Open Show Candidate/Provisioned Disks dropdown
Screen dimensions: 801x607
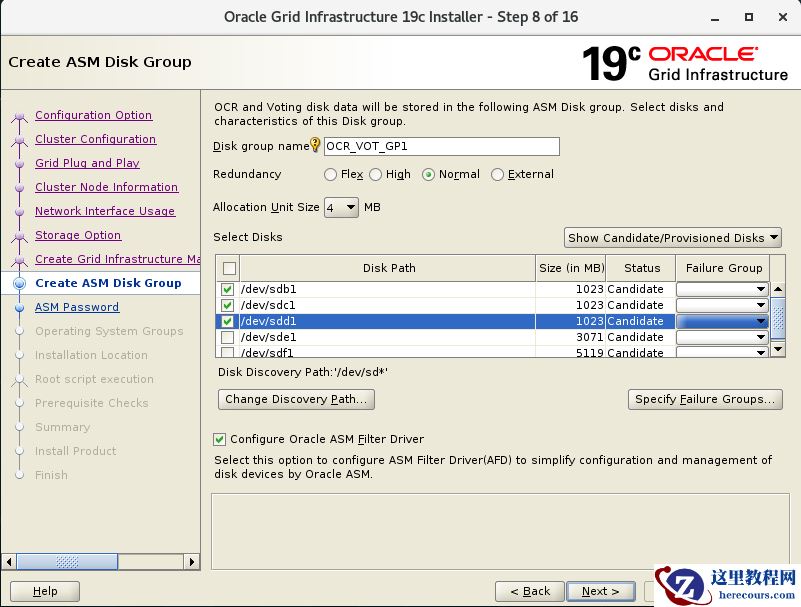(673, 238)
